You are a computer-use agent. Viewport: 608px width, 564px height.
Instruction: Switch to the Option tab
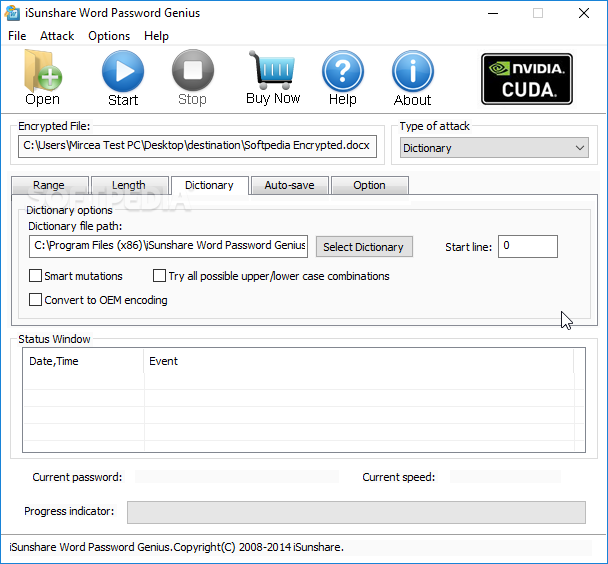[370, 185]
